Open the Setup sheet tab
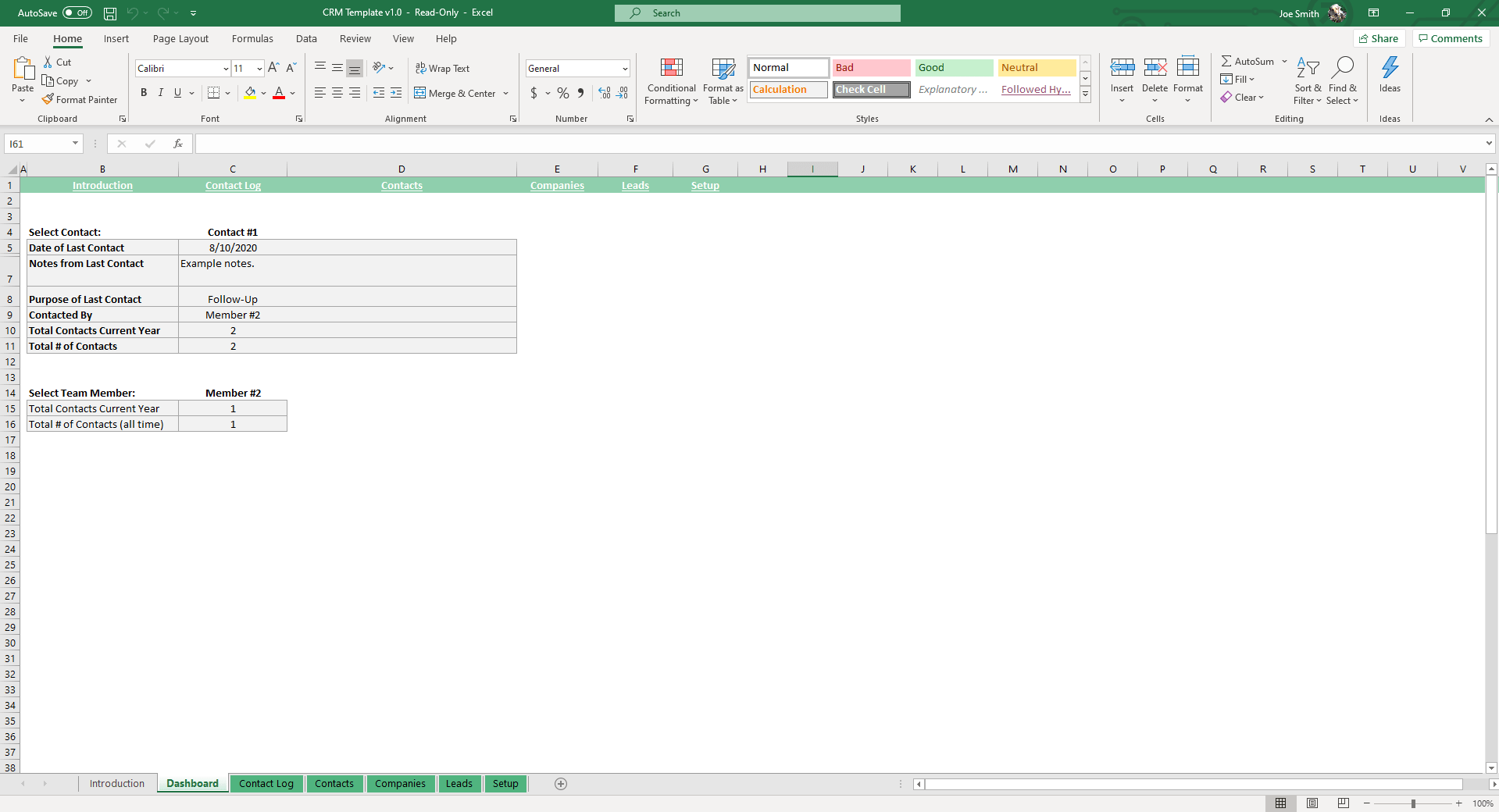The width and height of the screenshot is (1499, 812). coord(505,784)
